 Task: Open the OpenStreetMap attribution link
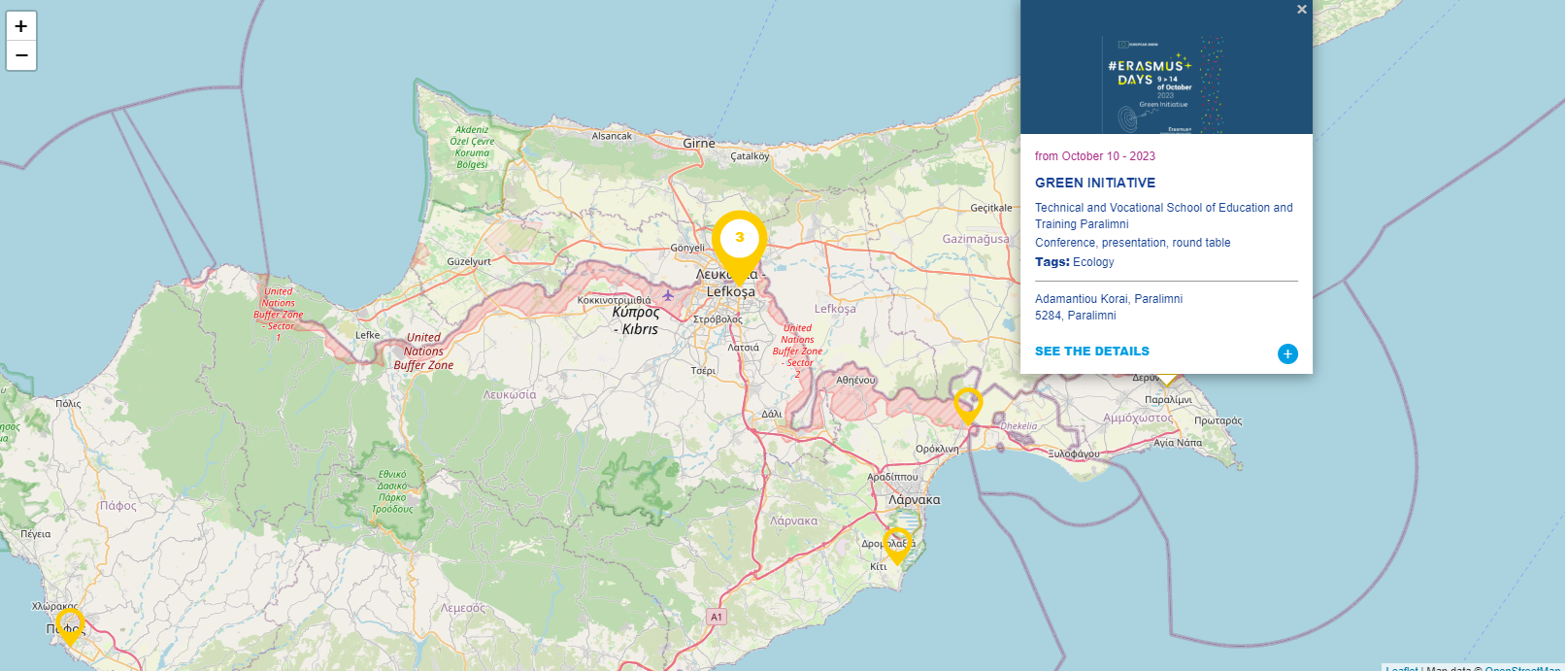click(1522, 668)
